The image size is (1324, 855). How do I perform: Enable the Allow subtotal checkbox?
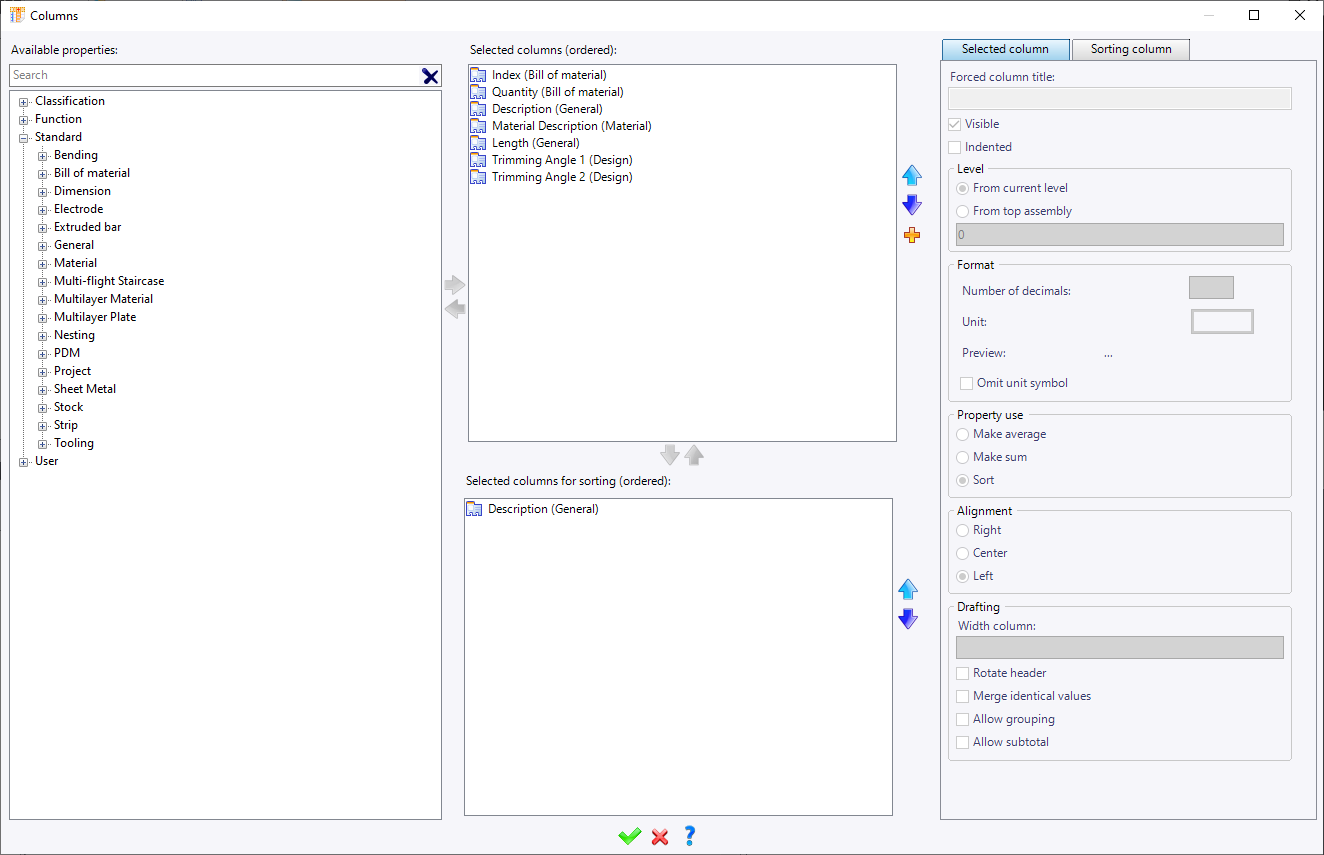963,742
